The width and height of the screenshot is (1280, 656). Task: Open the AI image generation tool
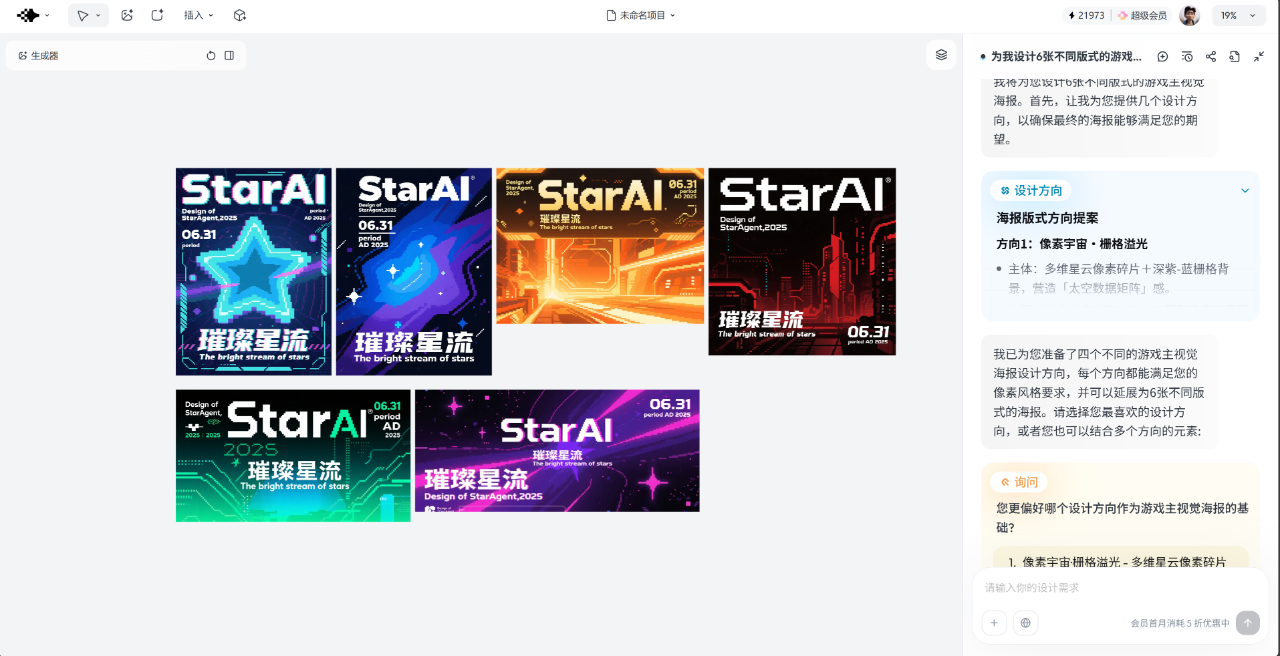[x=127, y=15]
